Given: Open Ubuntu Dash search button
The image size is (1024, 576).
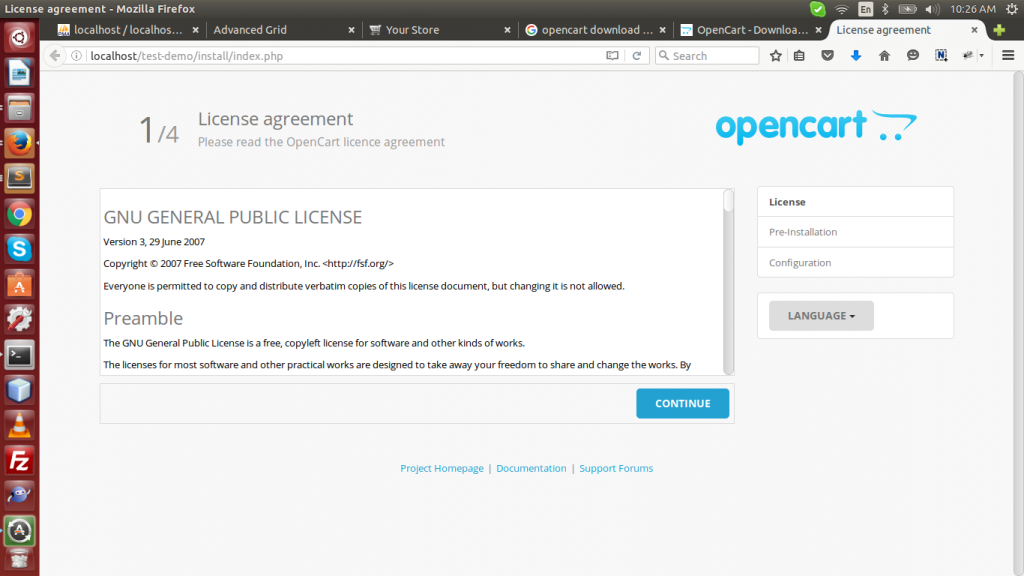Looking at the screenshot, I should (x=19, y=37).
